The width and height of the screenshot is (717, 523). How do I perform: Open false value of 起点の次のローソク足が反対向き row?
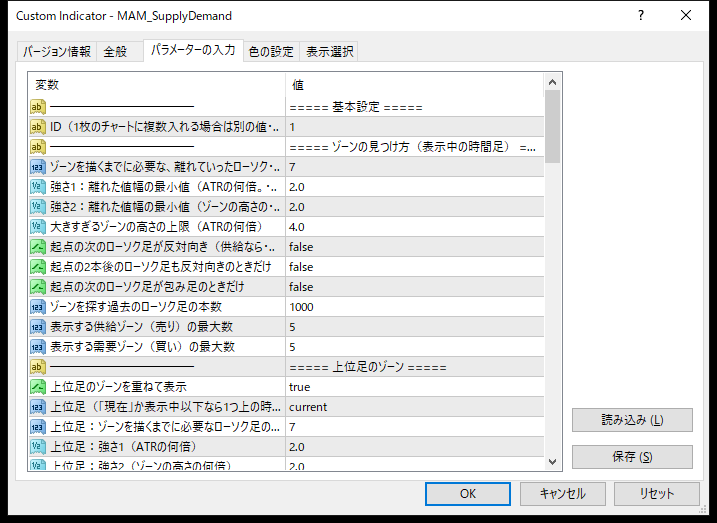415,247
